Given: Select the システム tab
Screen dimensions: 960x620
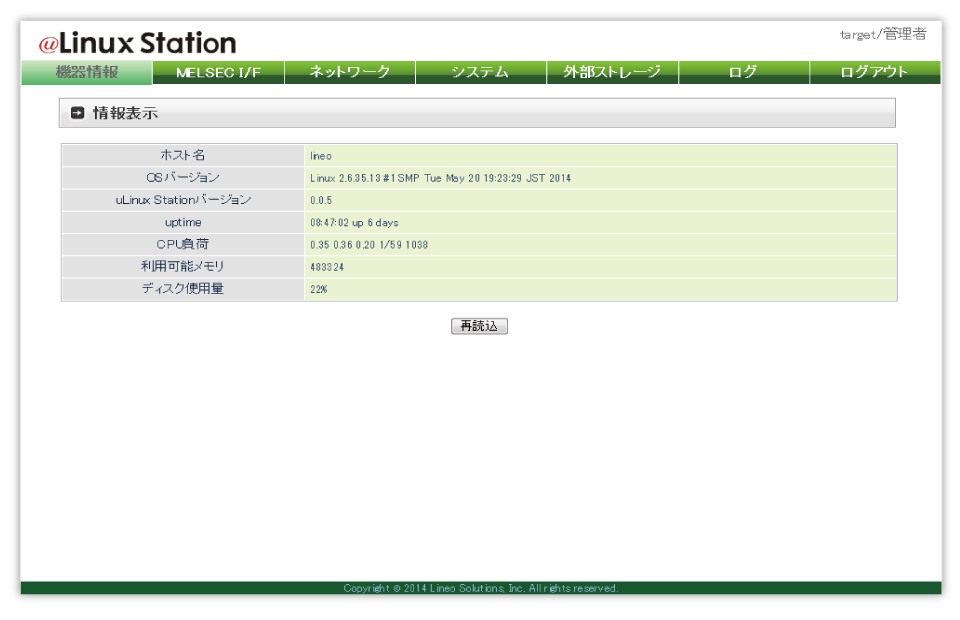Looking at the screenshot, I should click(x=480, y=72).
